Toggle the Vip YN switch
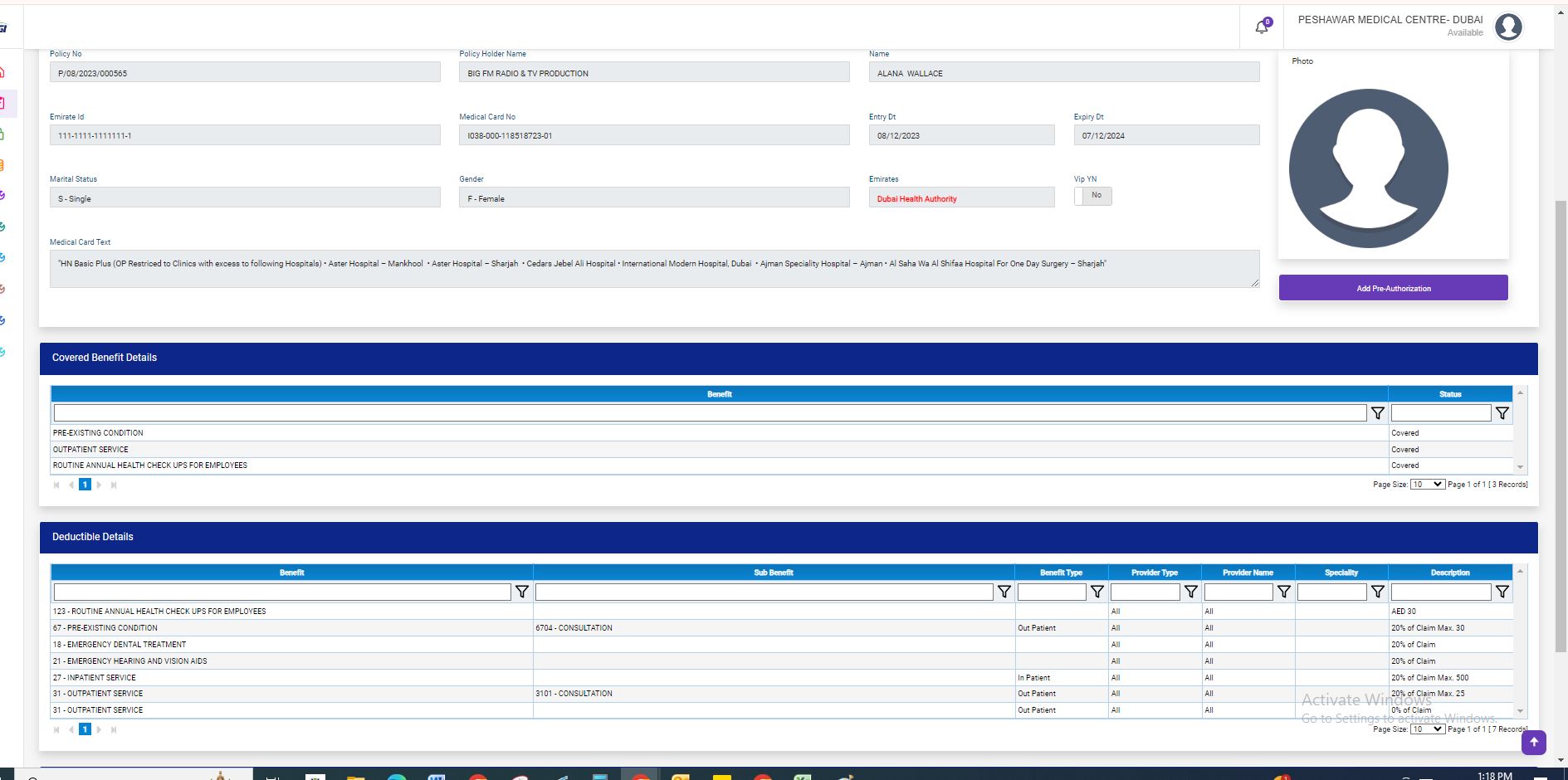 coord(1092,196)
